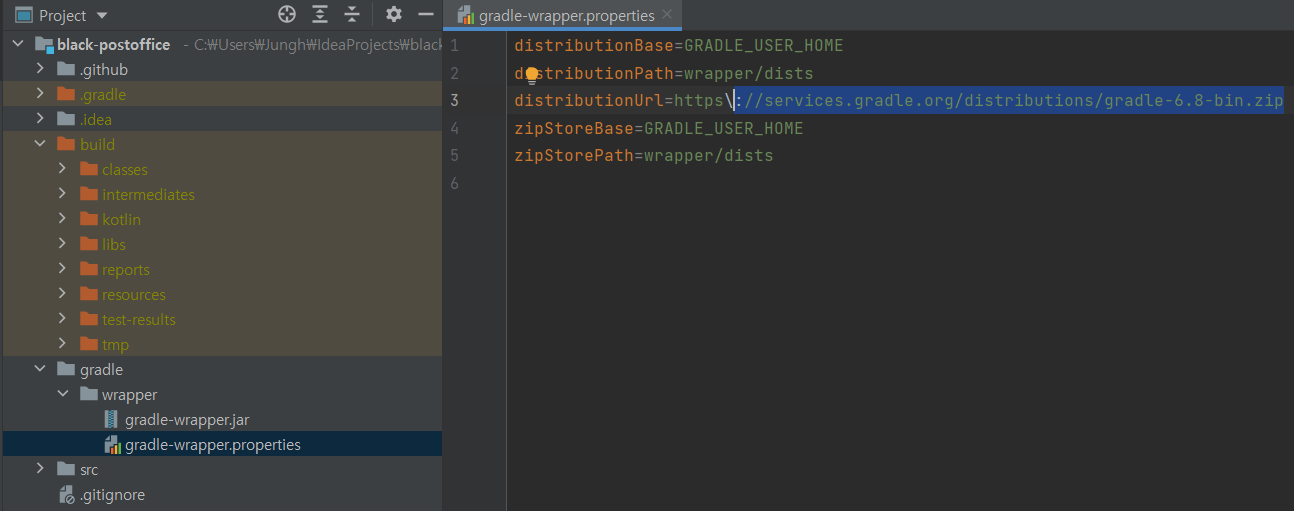This screenshot has width=1294, height=511.
Task: Select the src folder row
Action: (222, 469)
